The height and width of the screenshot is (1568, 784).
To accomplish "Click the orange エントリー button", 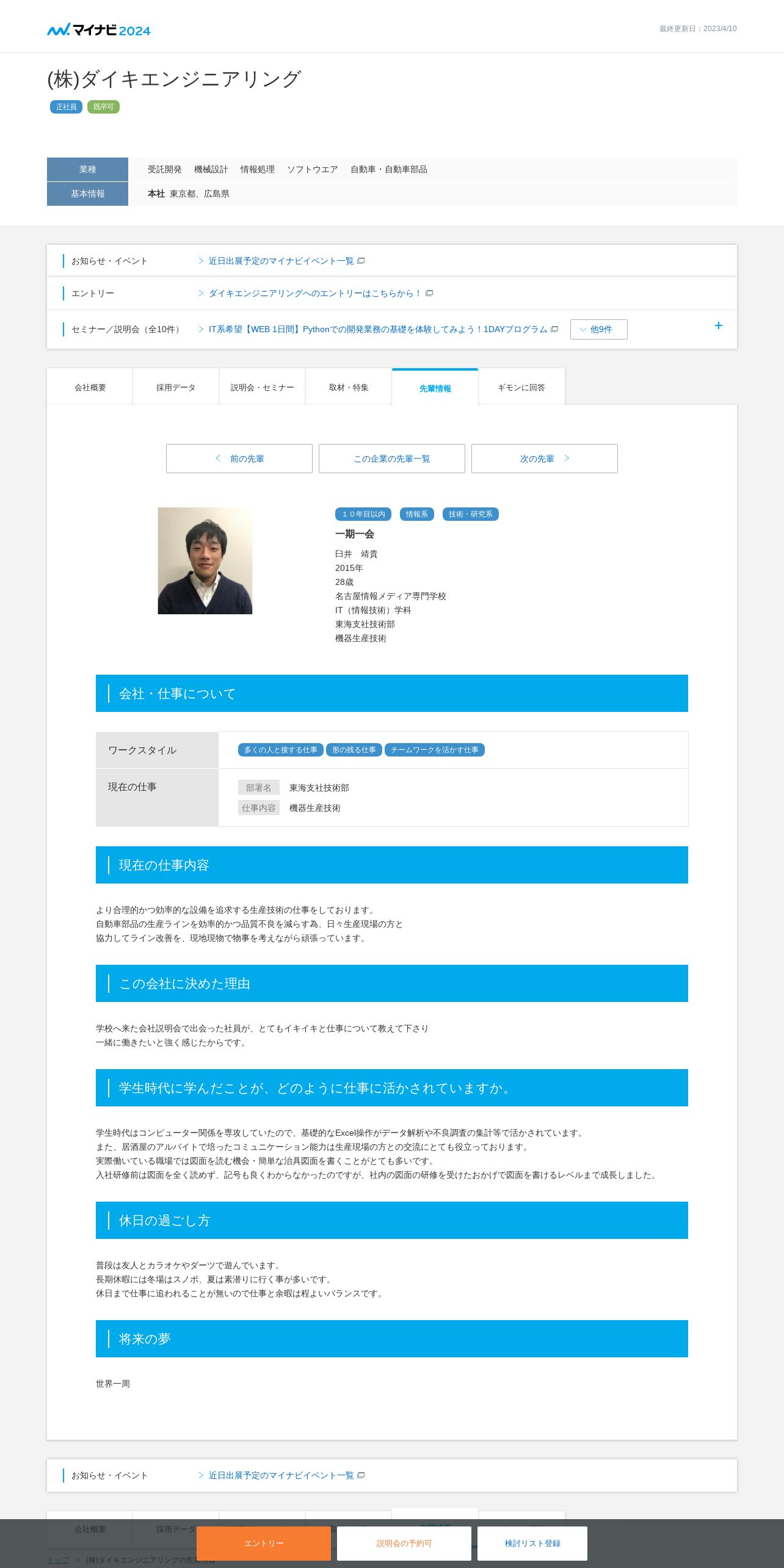I will 264,1543.
